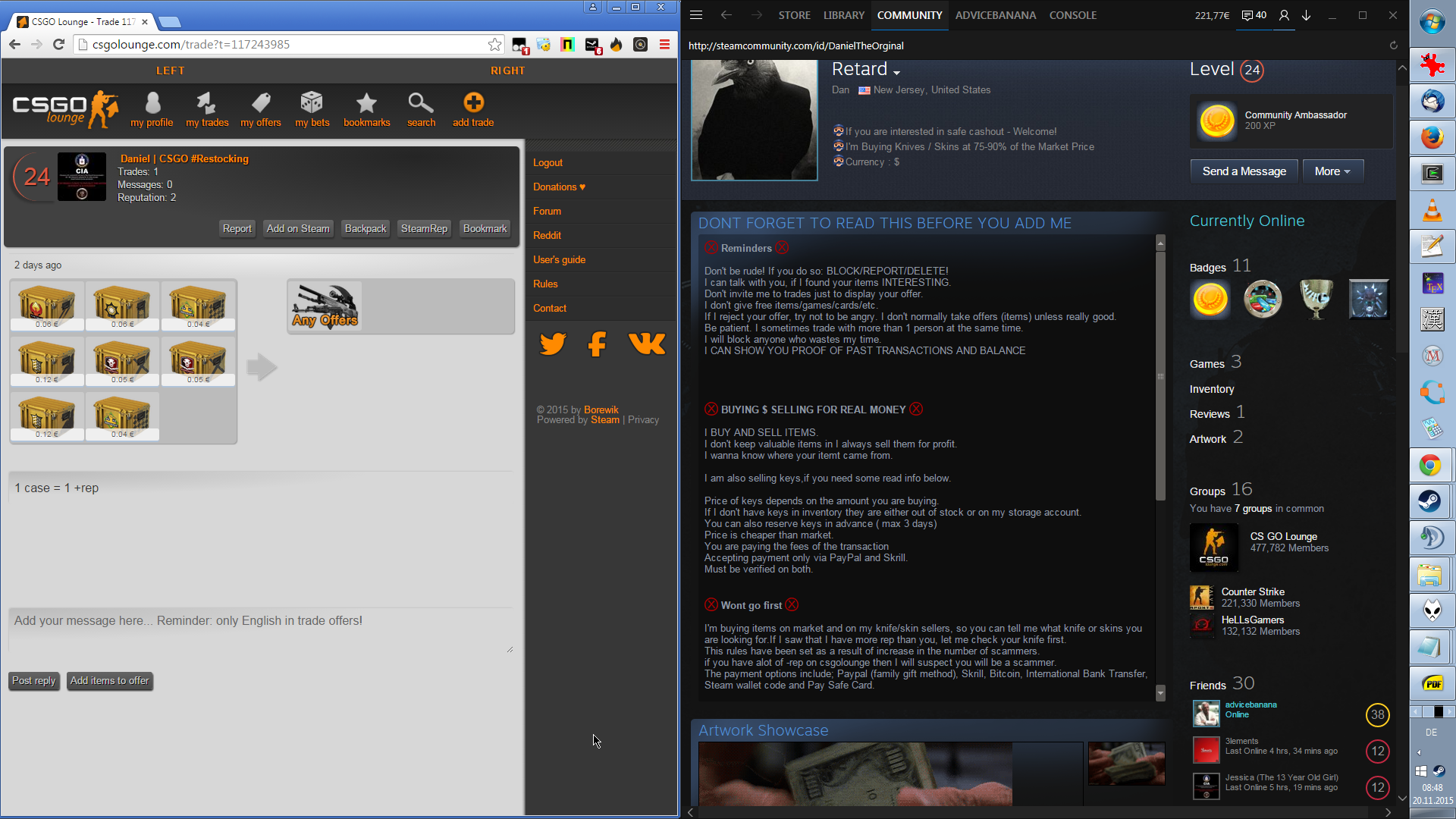Switch to the STORE tab in Steam
The width and height of the screenshot is (1456, 819).
tap(794, 15)
